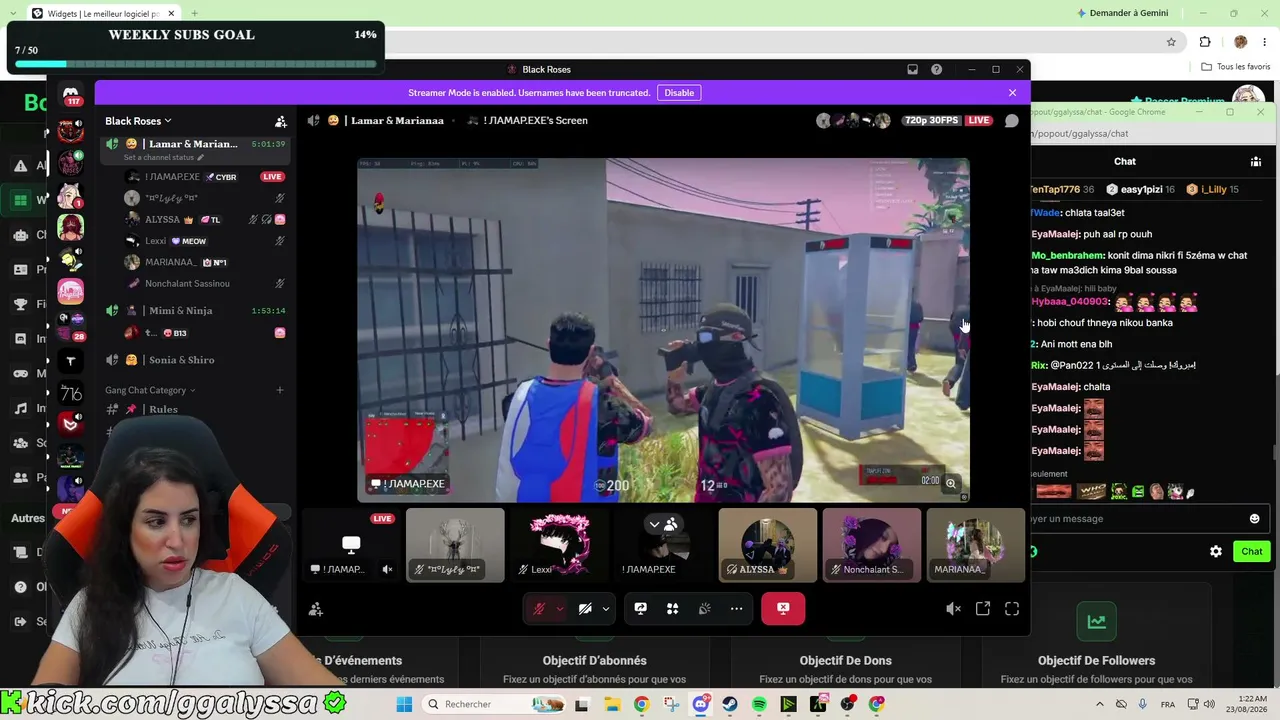This screenshot has height=720, width=1280.
Task: Share your screen in the call
Action: pos(641,608)
